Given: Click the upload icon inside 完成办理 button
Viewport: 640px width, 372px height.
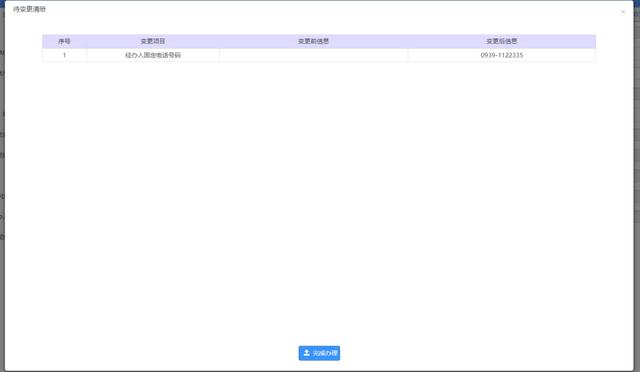Looking at the screenshot, I should tap(307, 353).
